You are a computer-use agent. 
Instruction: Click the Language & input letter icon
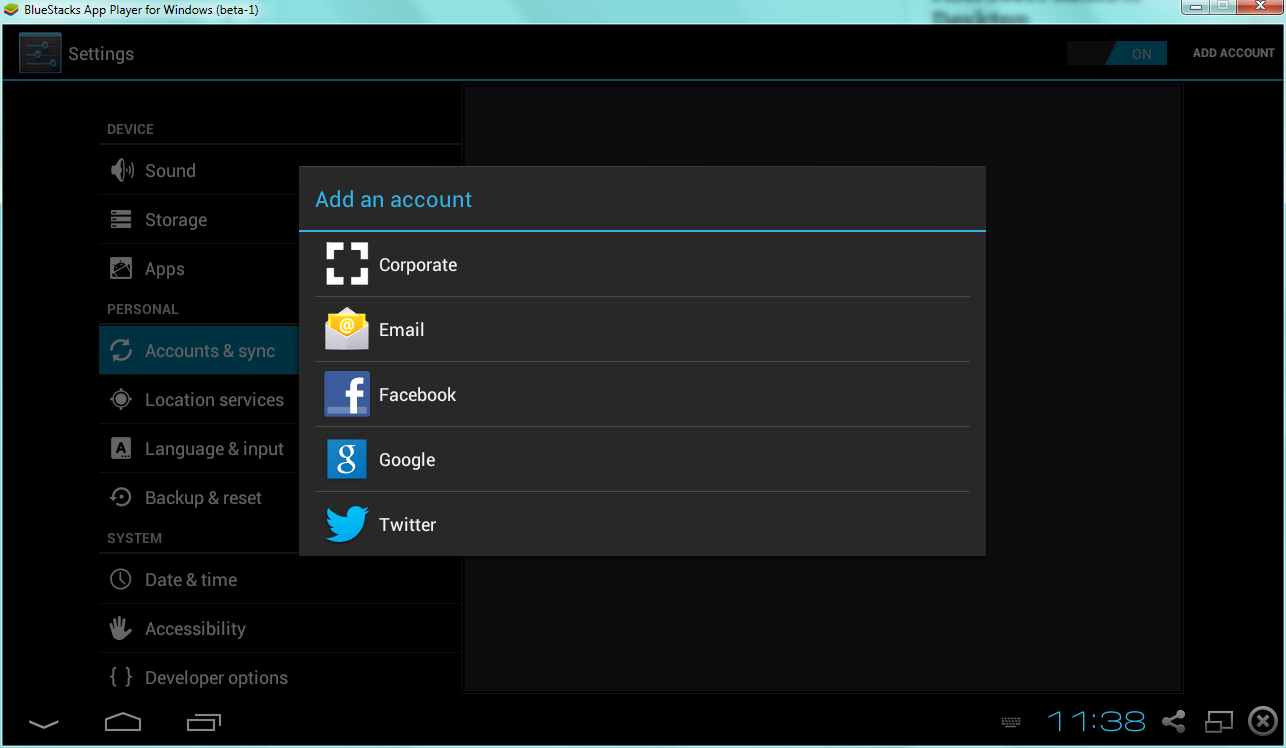121,448
